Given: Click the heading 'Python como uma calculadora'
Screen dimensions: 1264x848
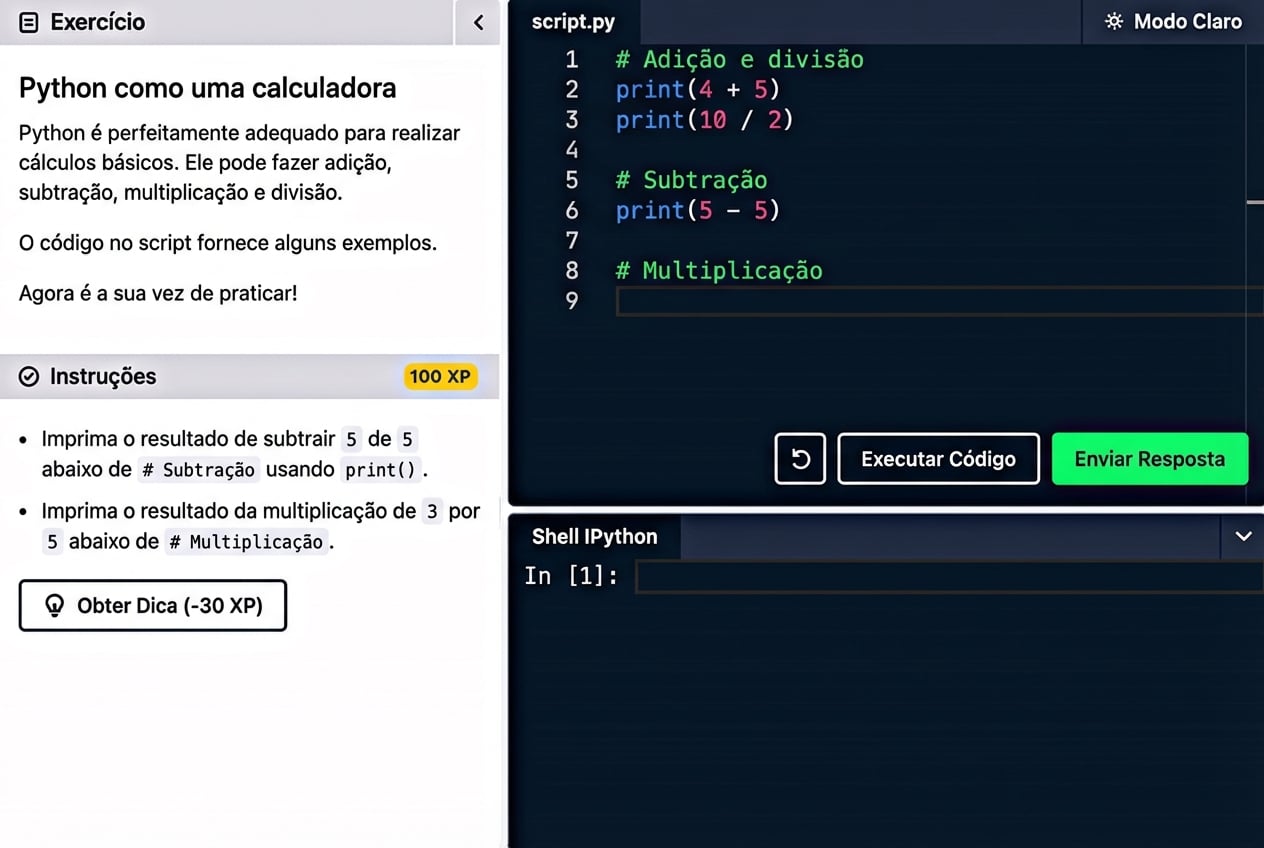Looking at the screenshot, I should click(208, 88).
